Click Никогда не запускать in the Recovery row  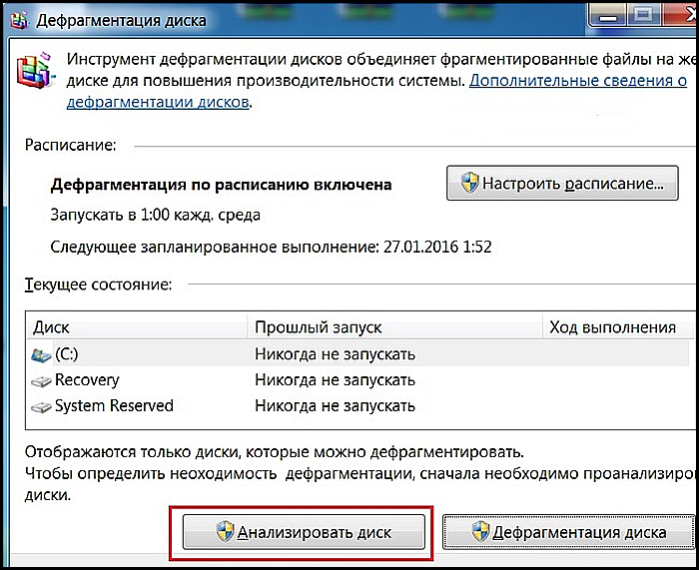335,380
